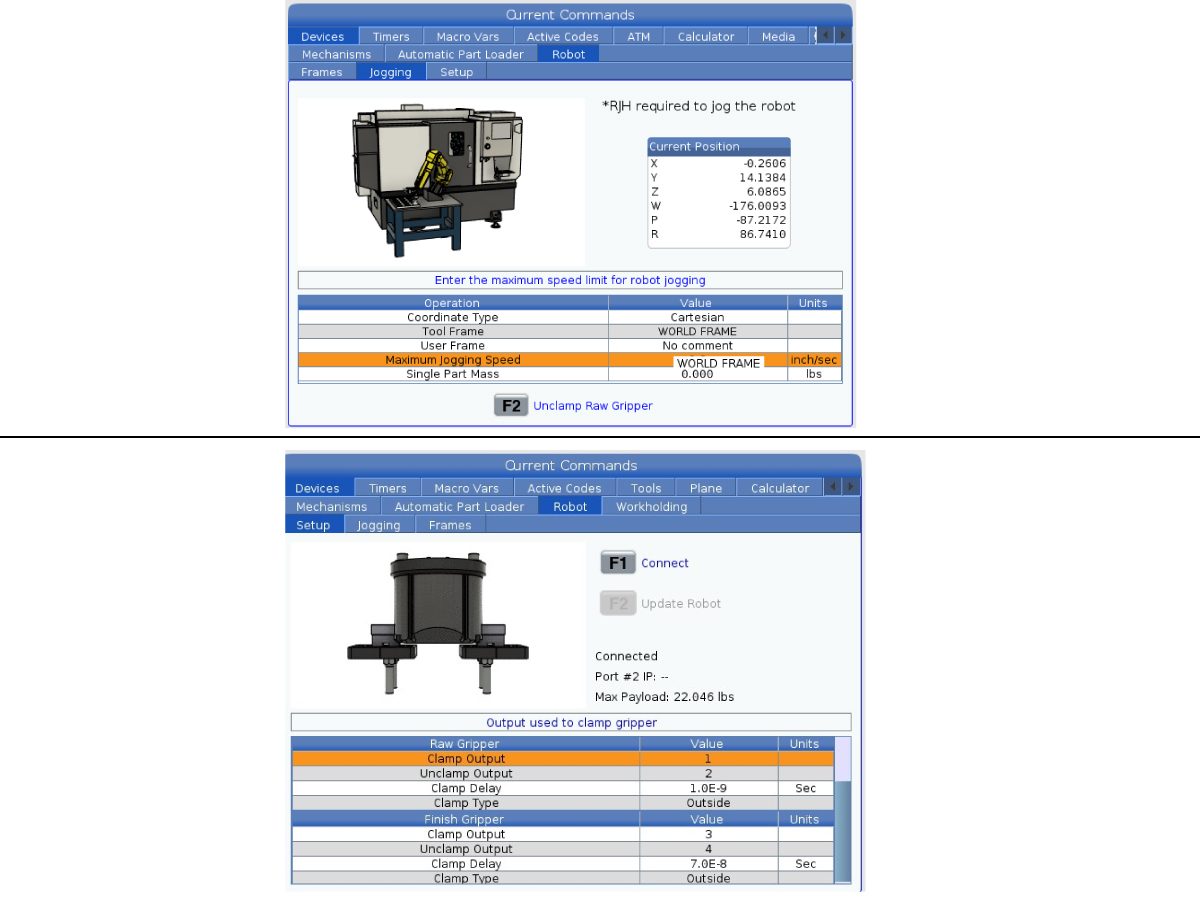
Task: Switch to the ATM tab
Action: tap(638, 37)
